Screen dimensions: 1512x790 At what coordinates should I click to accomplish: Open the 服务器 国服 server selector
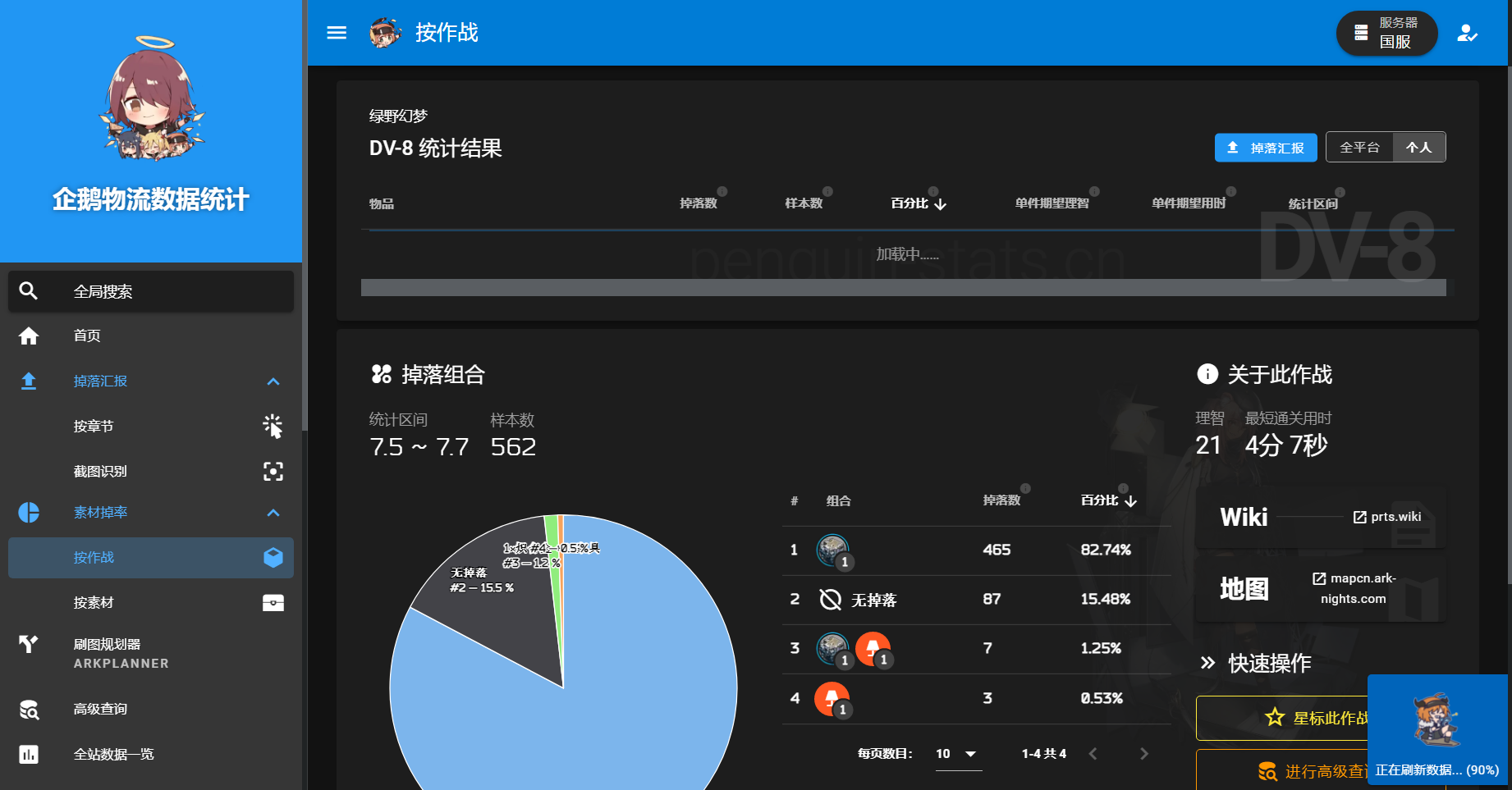point(1387,34)
